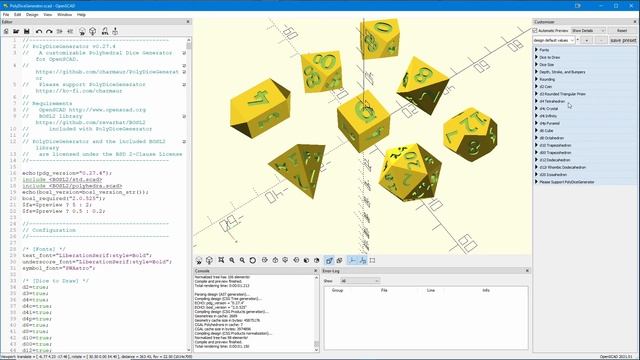Open the design default values preset dropdown
The height and width of the screenshot is (360, 640).
[x=554, y=40]
